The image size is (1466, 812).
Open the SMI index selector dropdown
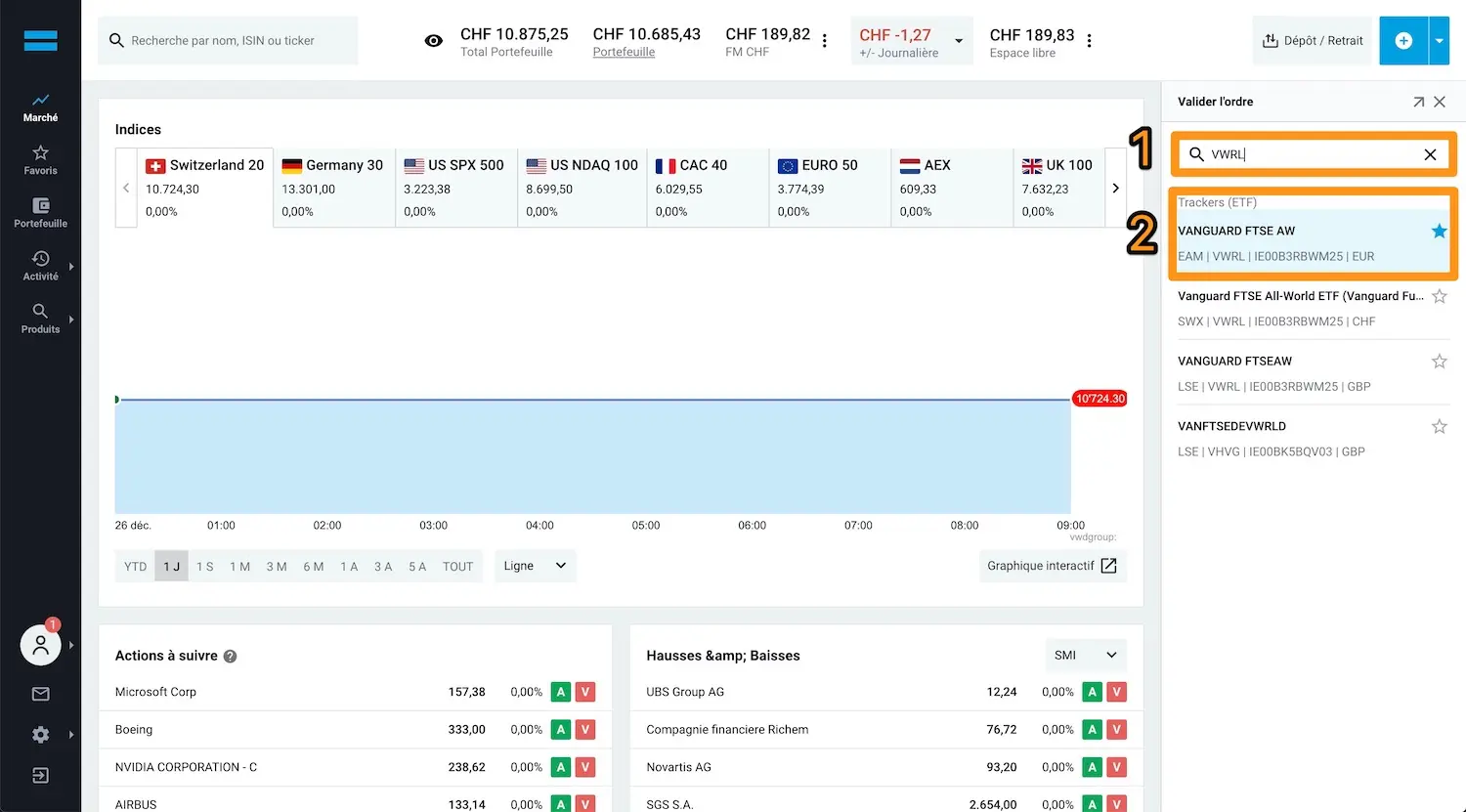click(1084, 655)
